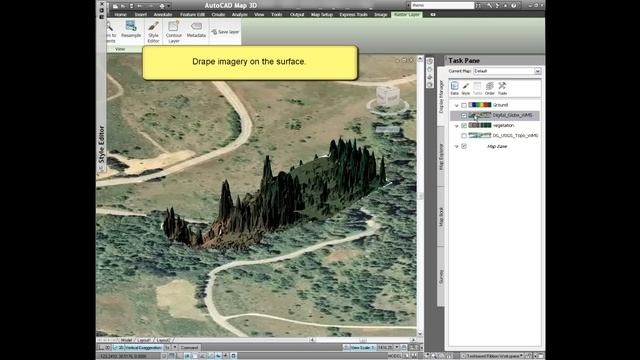This screenshot has height=360, width=640.
Task: Click the Style Editor side panel label
Action: [101, 144]
